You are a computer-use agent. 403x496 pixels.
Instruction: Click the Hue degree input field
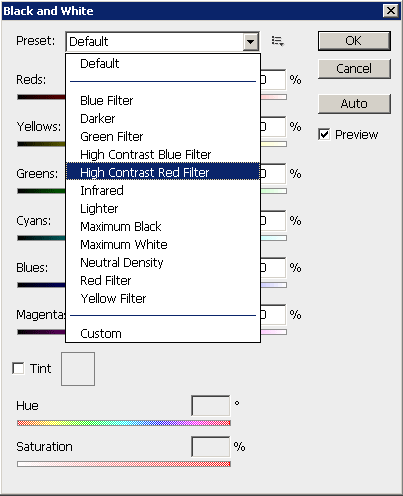211,406
